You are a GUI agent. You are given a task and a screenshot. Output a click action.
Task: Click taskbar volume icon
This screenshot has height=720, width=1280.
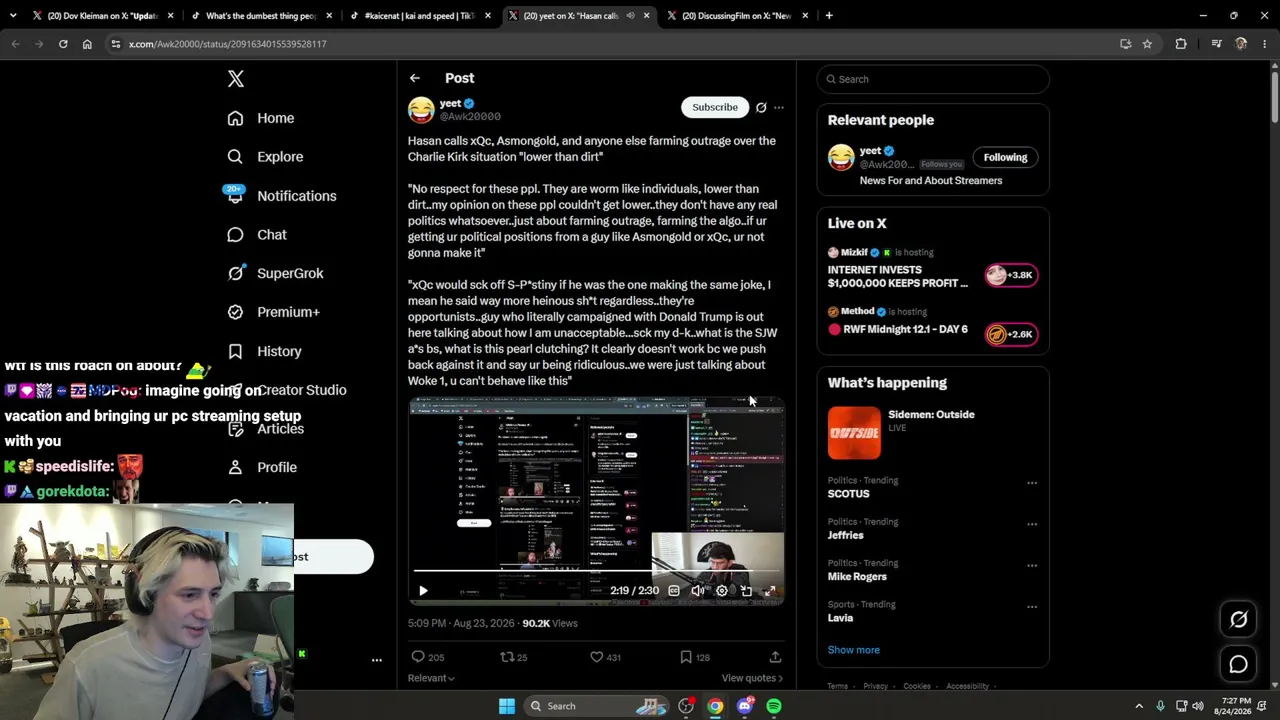click(1198, 706)
